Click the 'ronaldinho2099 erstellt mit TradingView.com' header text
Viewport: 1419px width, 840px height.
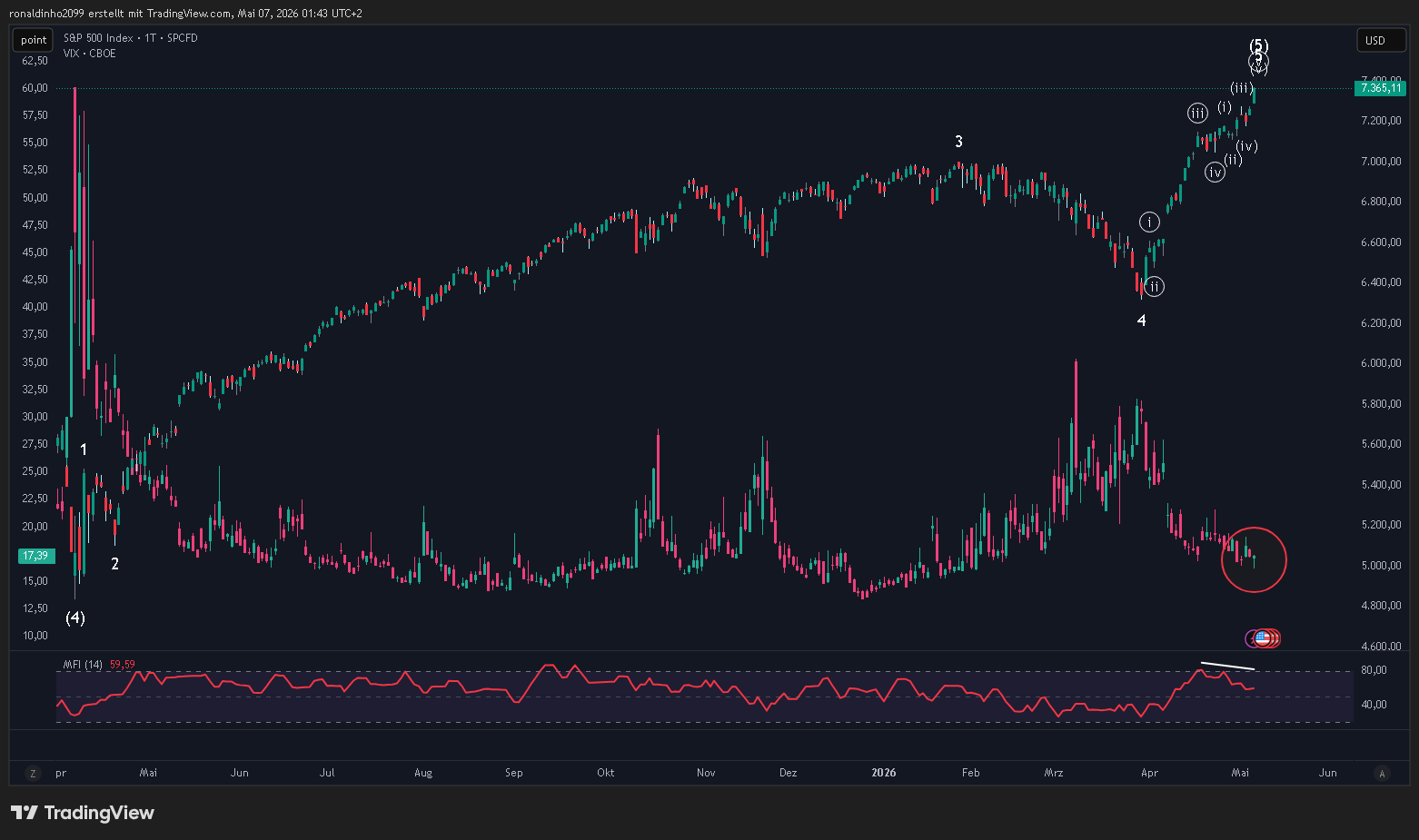120,14
